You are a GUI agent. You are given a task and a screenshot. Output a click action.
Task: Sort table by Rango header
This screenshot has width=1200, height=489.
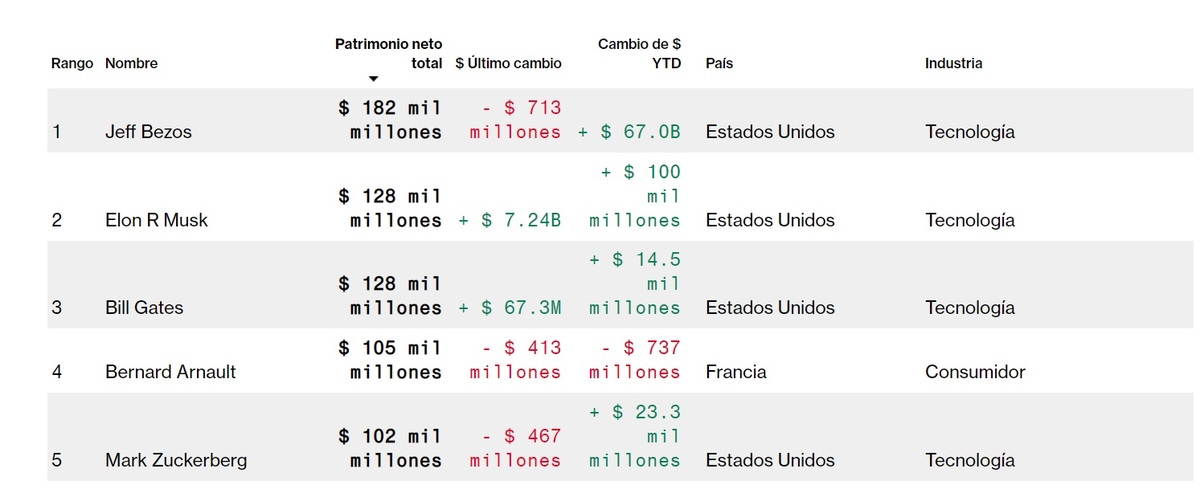tap(72, 63)
